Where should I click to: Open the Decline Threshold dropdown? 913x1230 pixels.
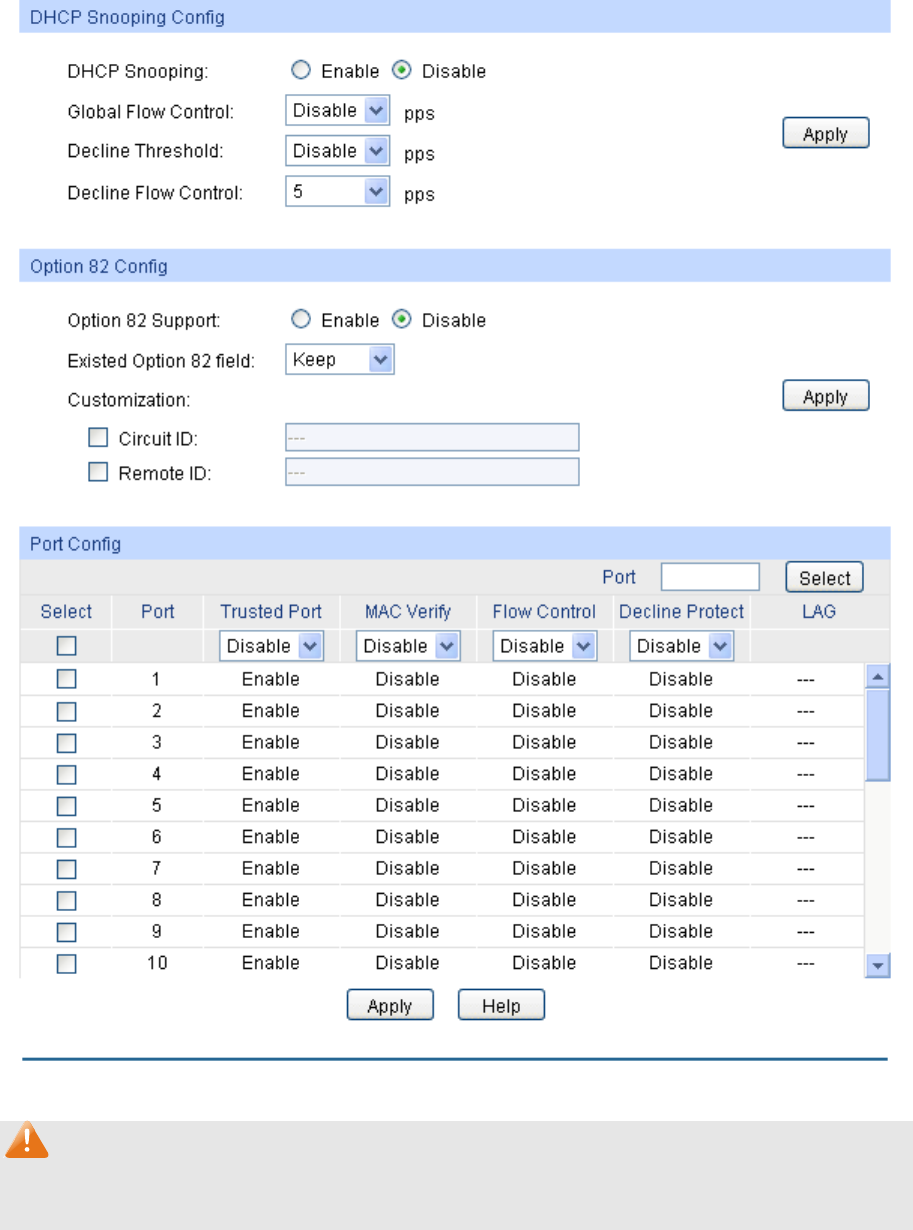click(x=338, y=151)
